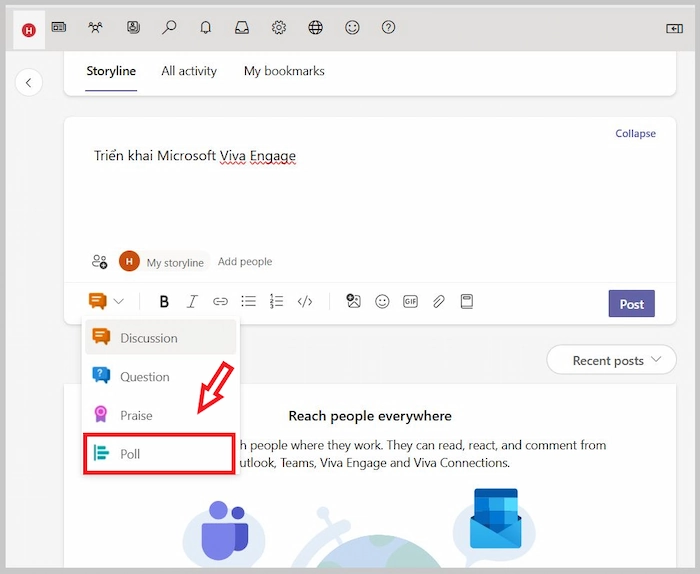Open the home feed card icon
Image resolution: width=700 pixels, height=574 pixels.
59,28
